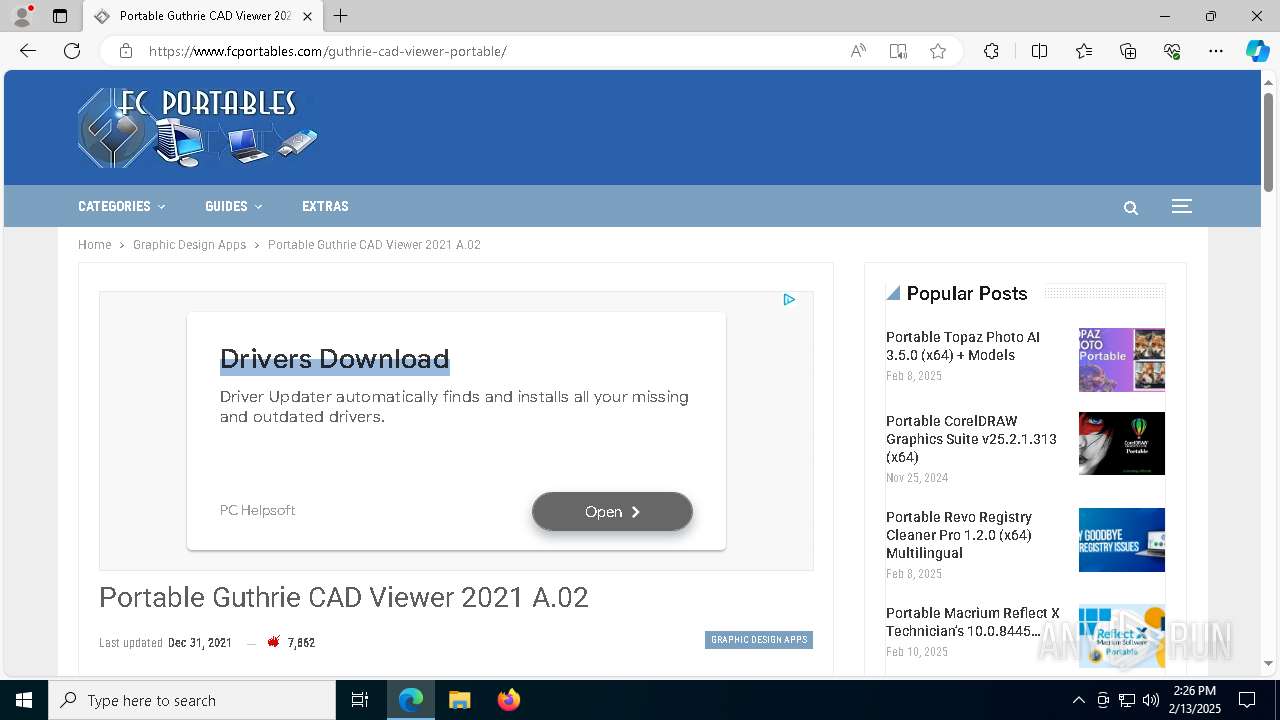Click the page vertical scrollbar thumb
Screen dimensions: 1280x720
[x=1268, y=140]
